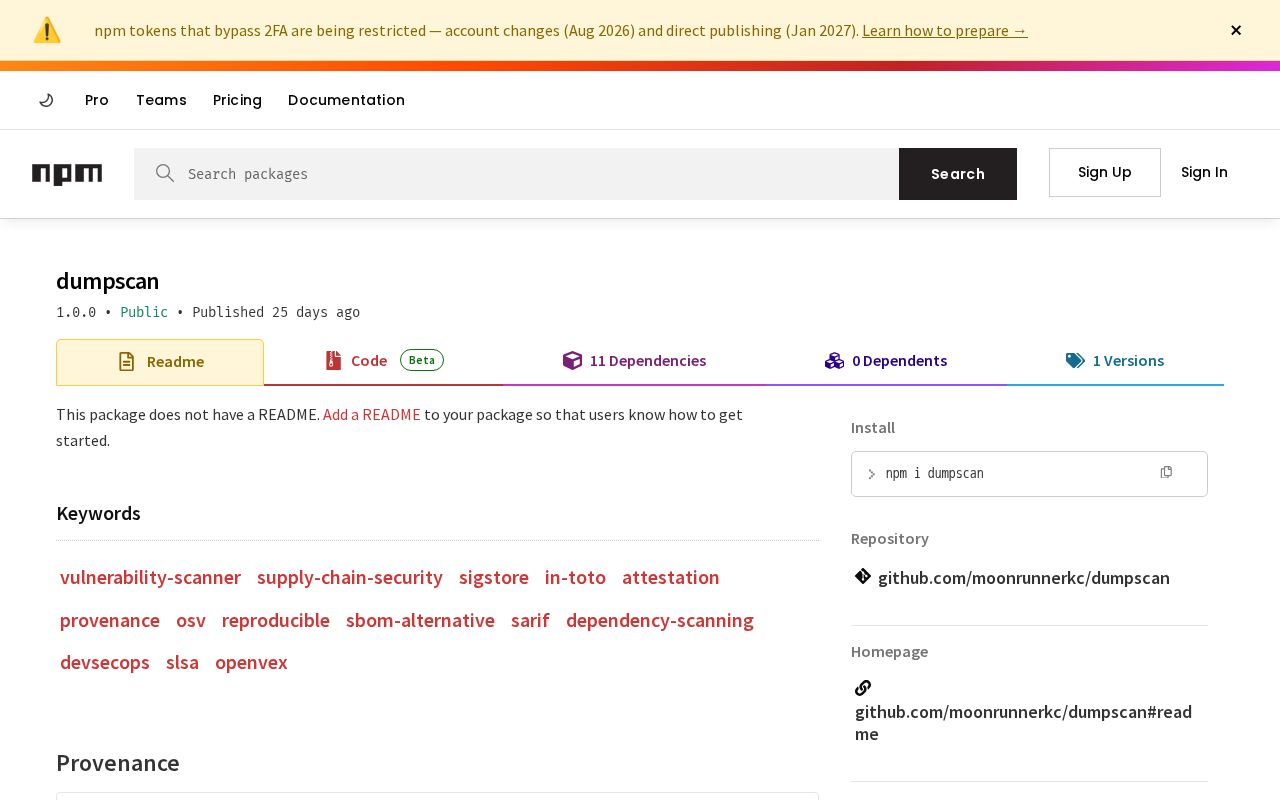Open the dumpscan#readme homepage link

[x=1023, y=722]
